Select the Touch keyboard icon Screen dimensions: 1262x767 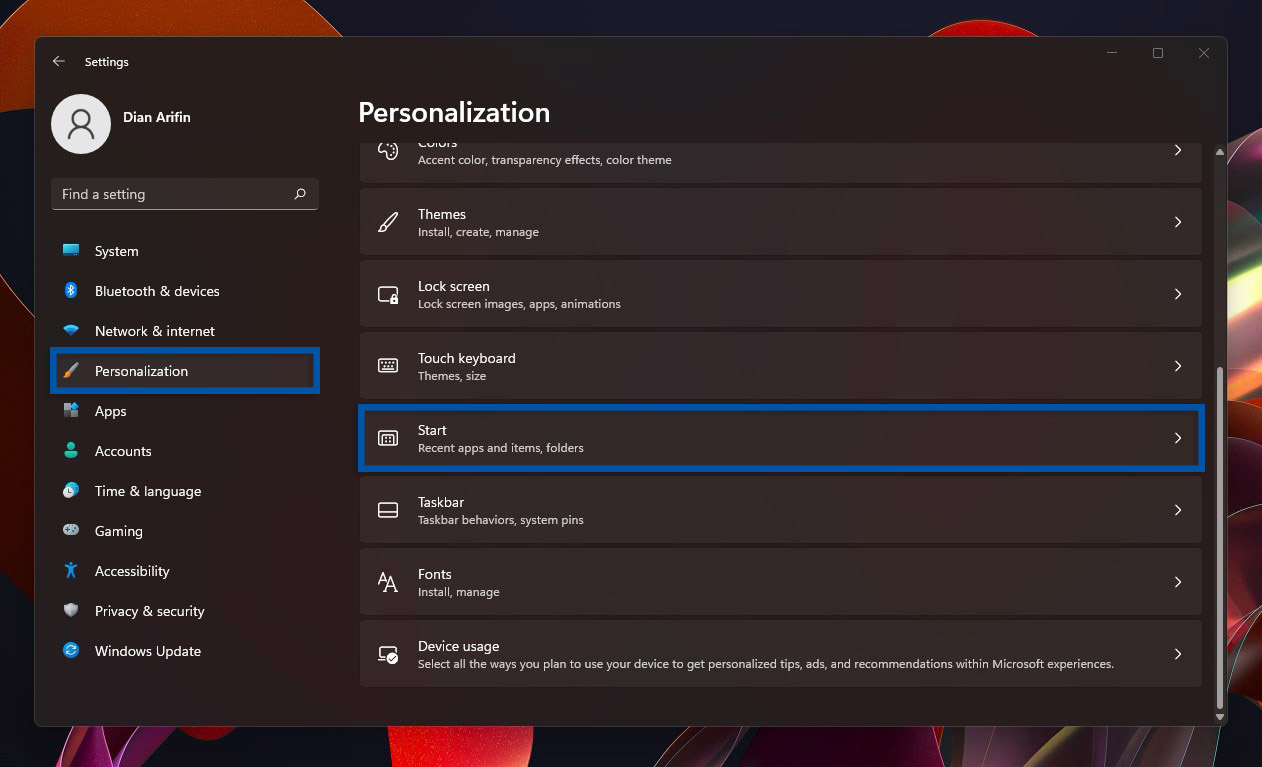tap(388, 365)
